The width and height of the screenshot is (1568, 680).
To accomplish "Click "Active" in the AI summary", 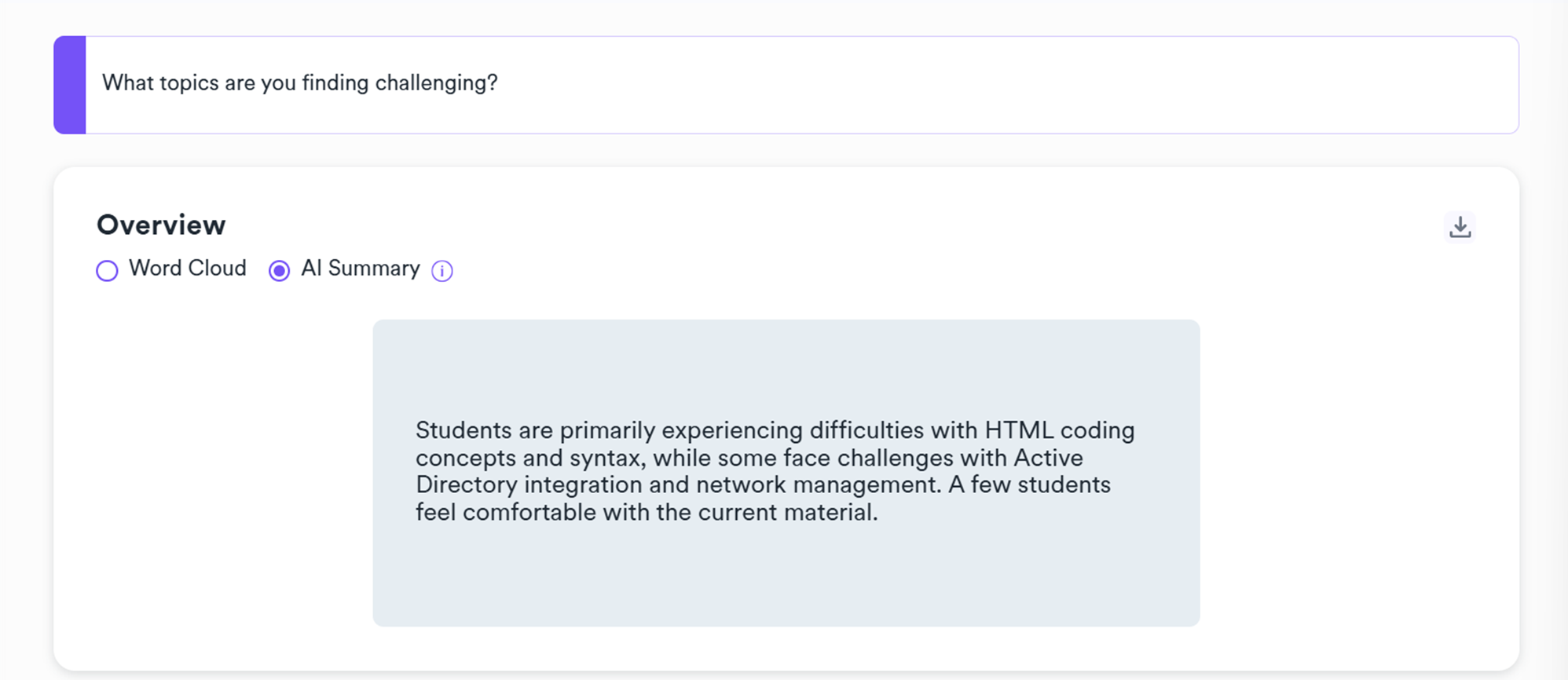I will click(x=1048, y=458).
